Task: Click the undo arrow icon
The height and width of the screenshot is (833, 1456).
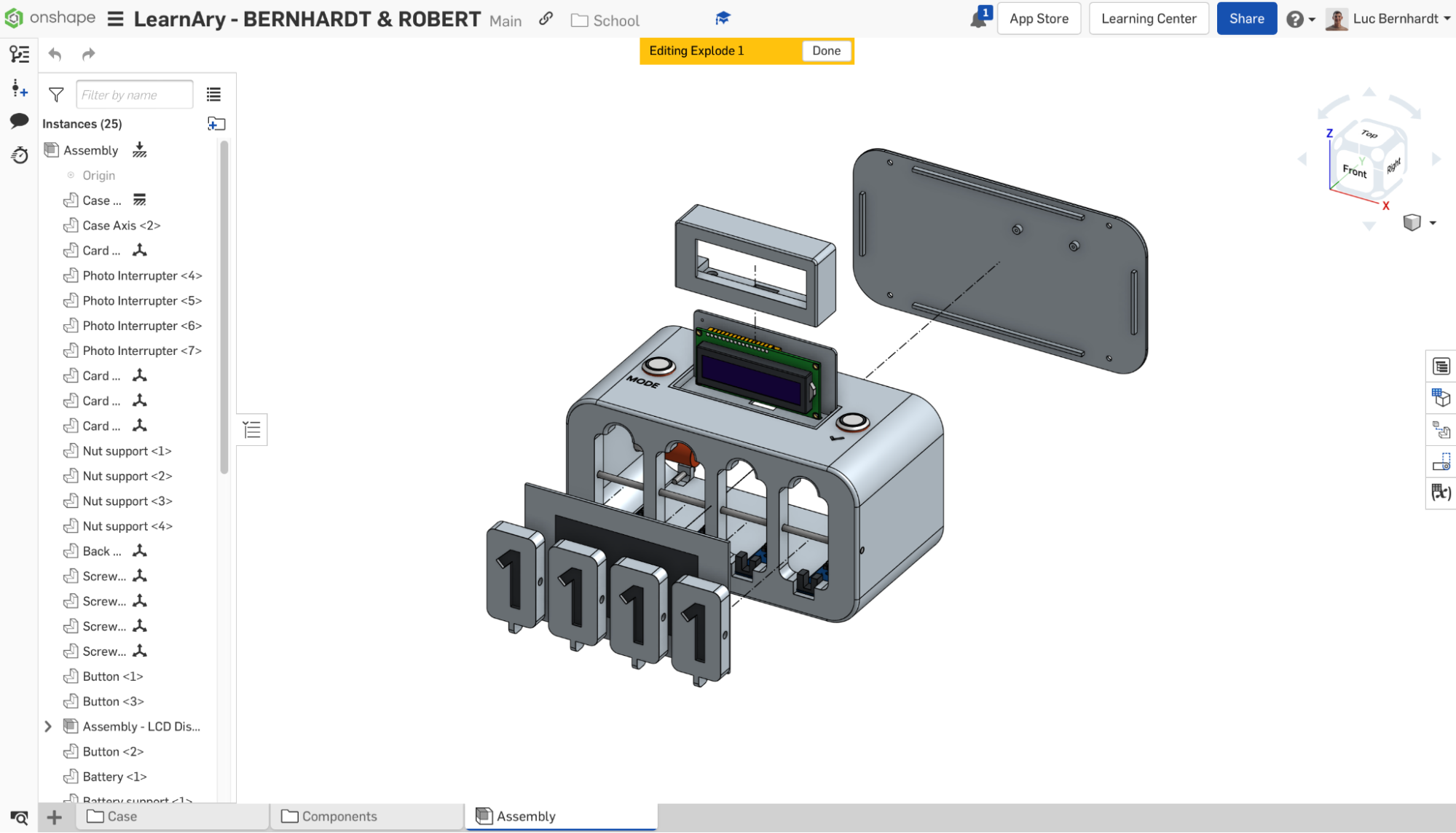Action: (55, 54)
